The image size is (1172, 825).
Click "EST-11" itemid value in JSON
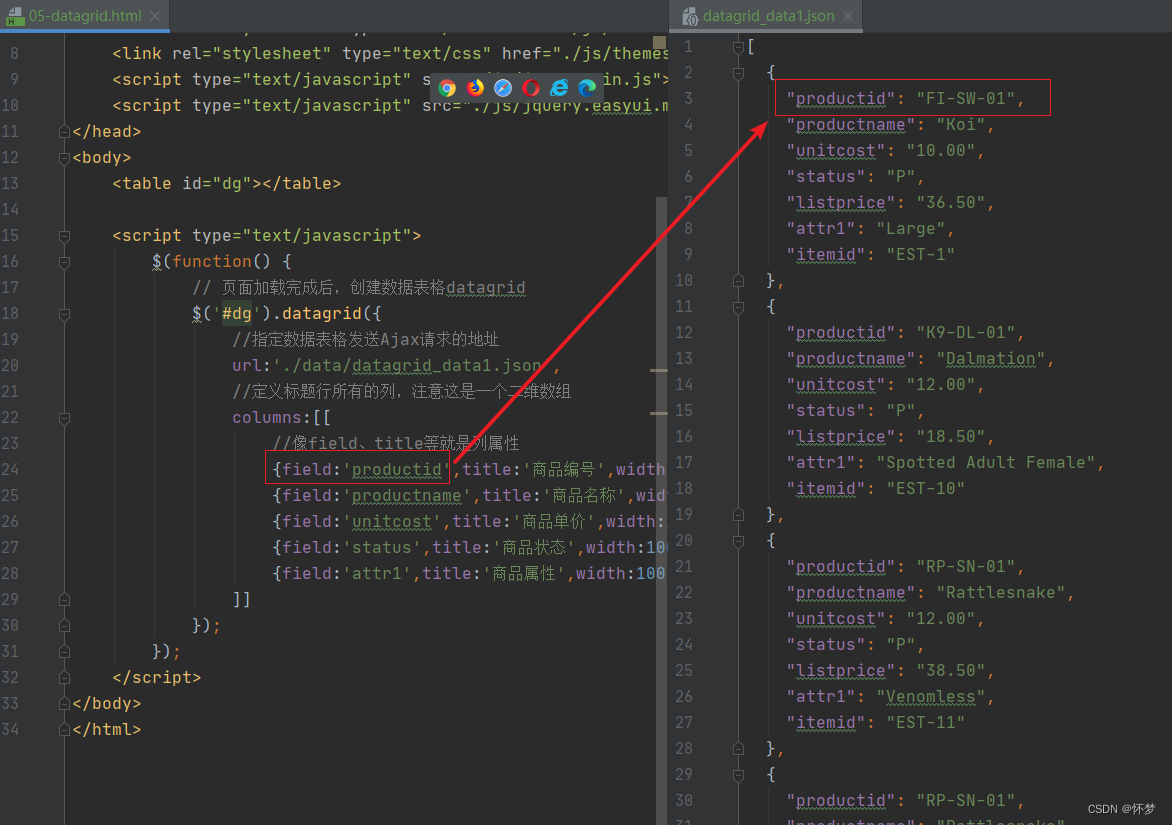[x=925, y=723]
